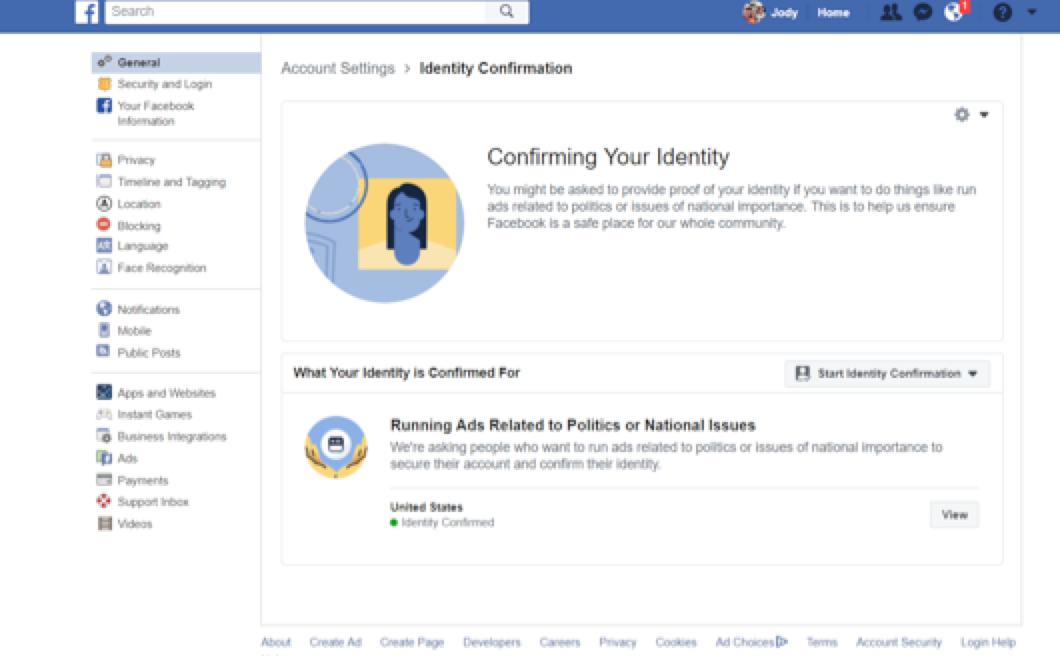Click the Face Recognition icon
Image resolution: width=1060 pixels, height=656 pixels.
pos(104,267)
